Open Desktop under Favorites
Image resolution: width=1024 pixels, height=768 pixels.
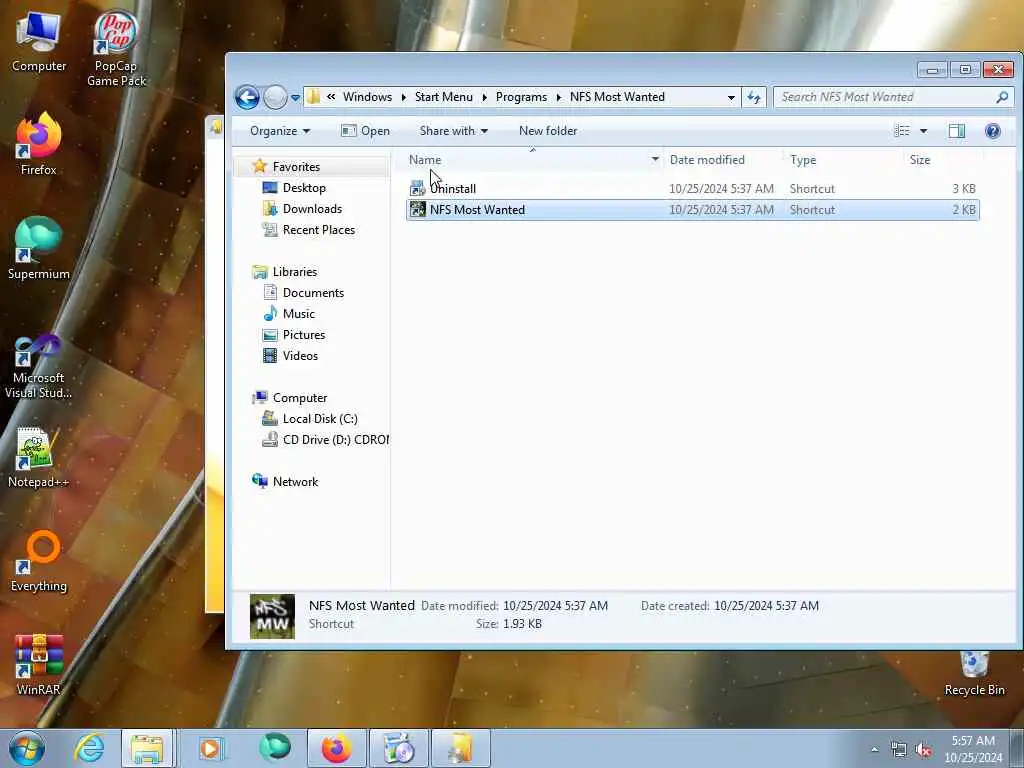click(304, 187)
